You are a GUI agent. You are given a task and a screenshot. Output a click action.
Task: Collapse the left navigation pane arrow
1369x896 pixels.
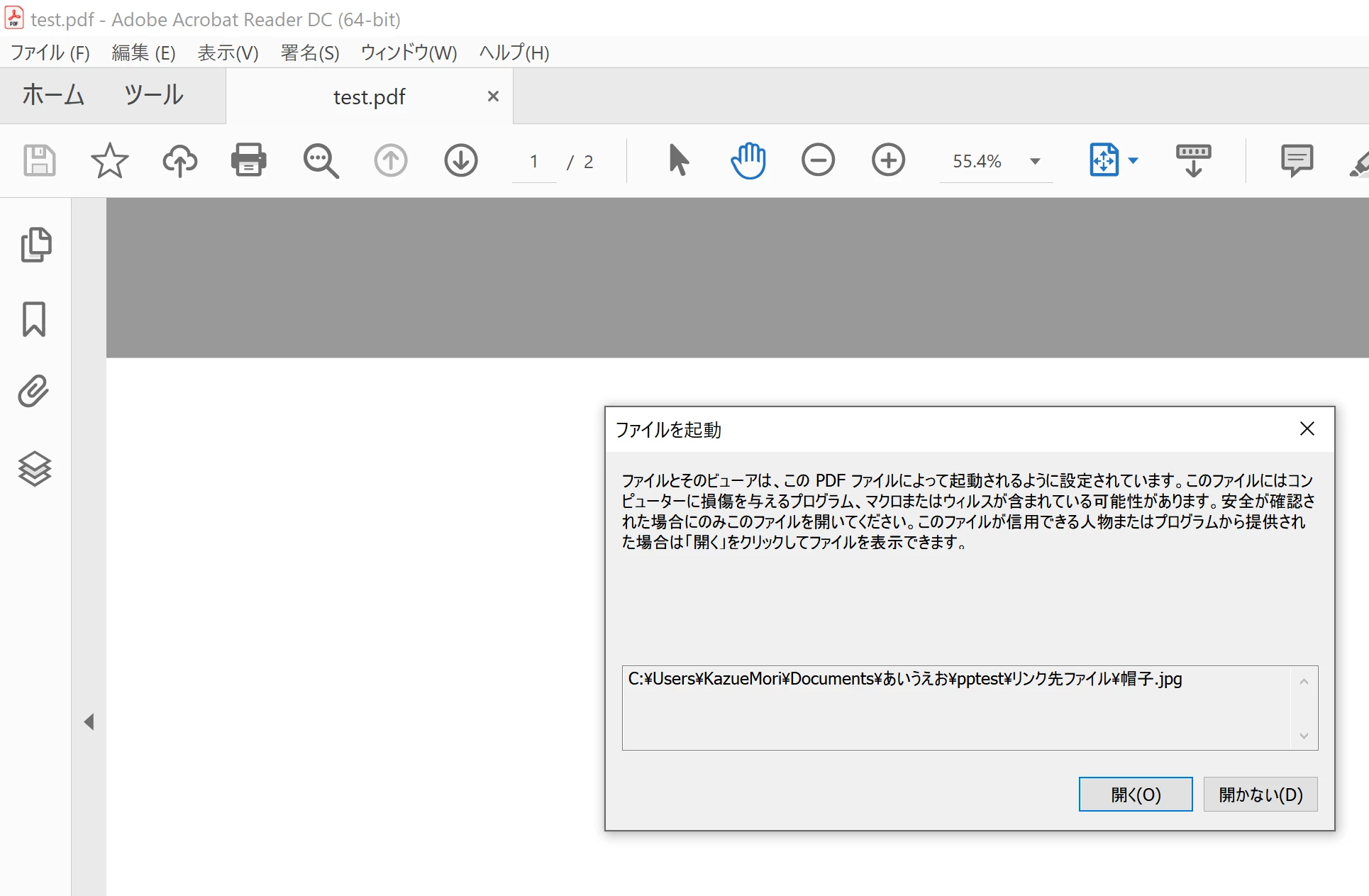tap(89, 722)
